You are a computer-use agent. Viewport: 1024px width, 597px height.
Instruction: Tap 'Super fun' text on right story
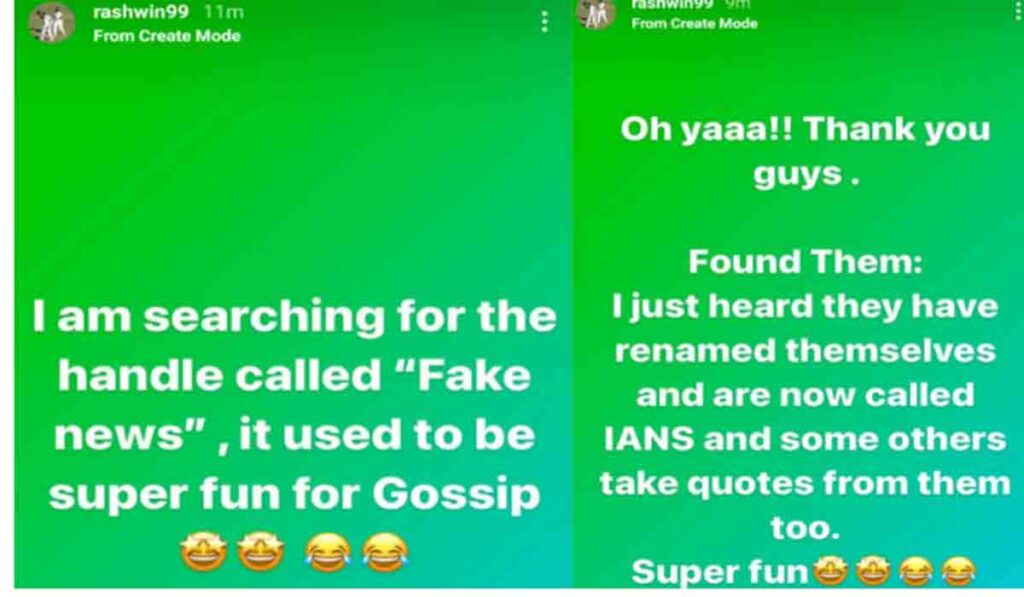721,572
